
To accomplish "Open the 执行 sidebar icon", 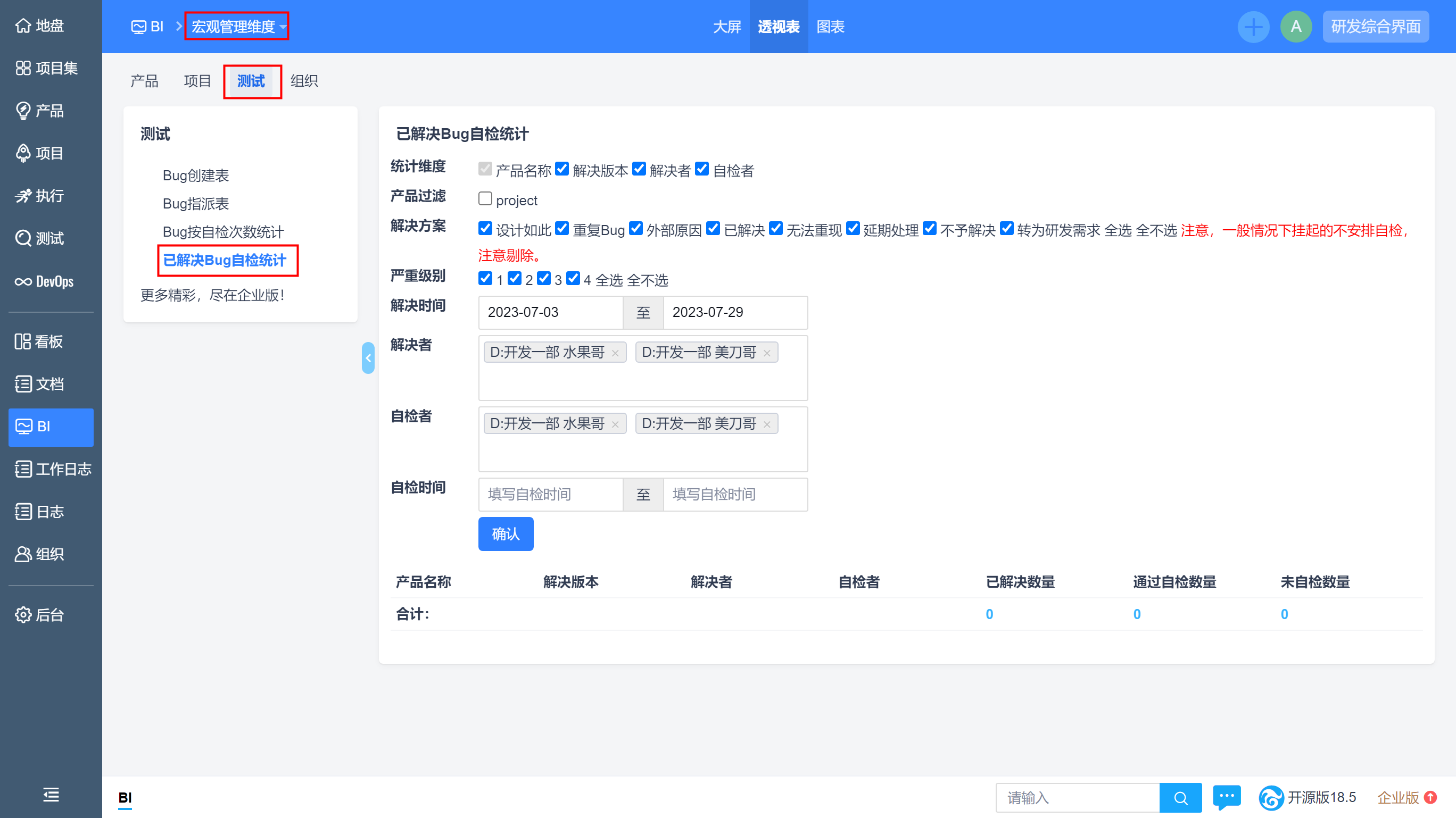I will click(x=22, y=196).
